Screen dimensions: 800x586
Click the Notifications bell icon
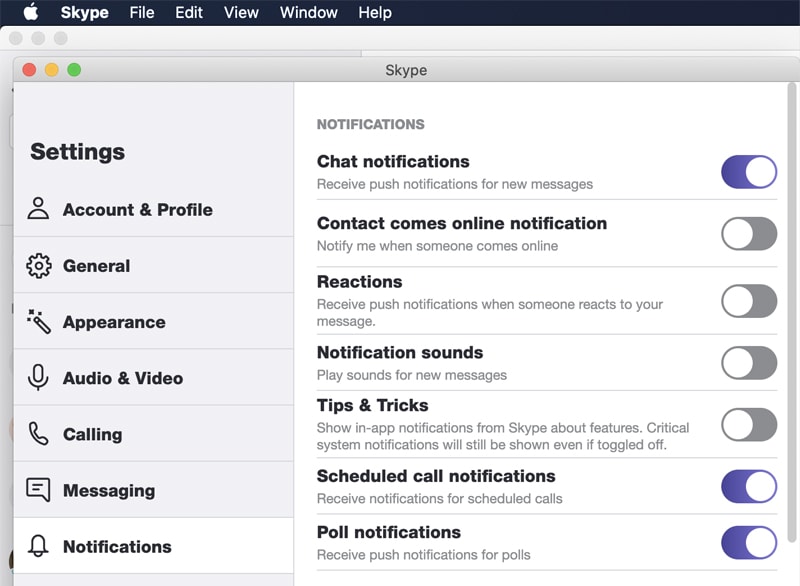pos(38,546)
